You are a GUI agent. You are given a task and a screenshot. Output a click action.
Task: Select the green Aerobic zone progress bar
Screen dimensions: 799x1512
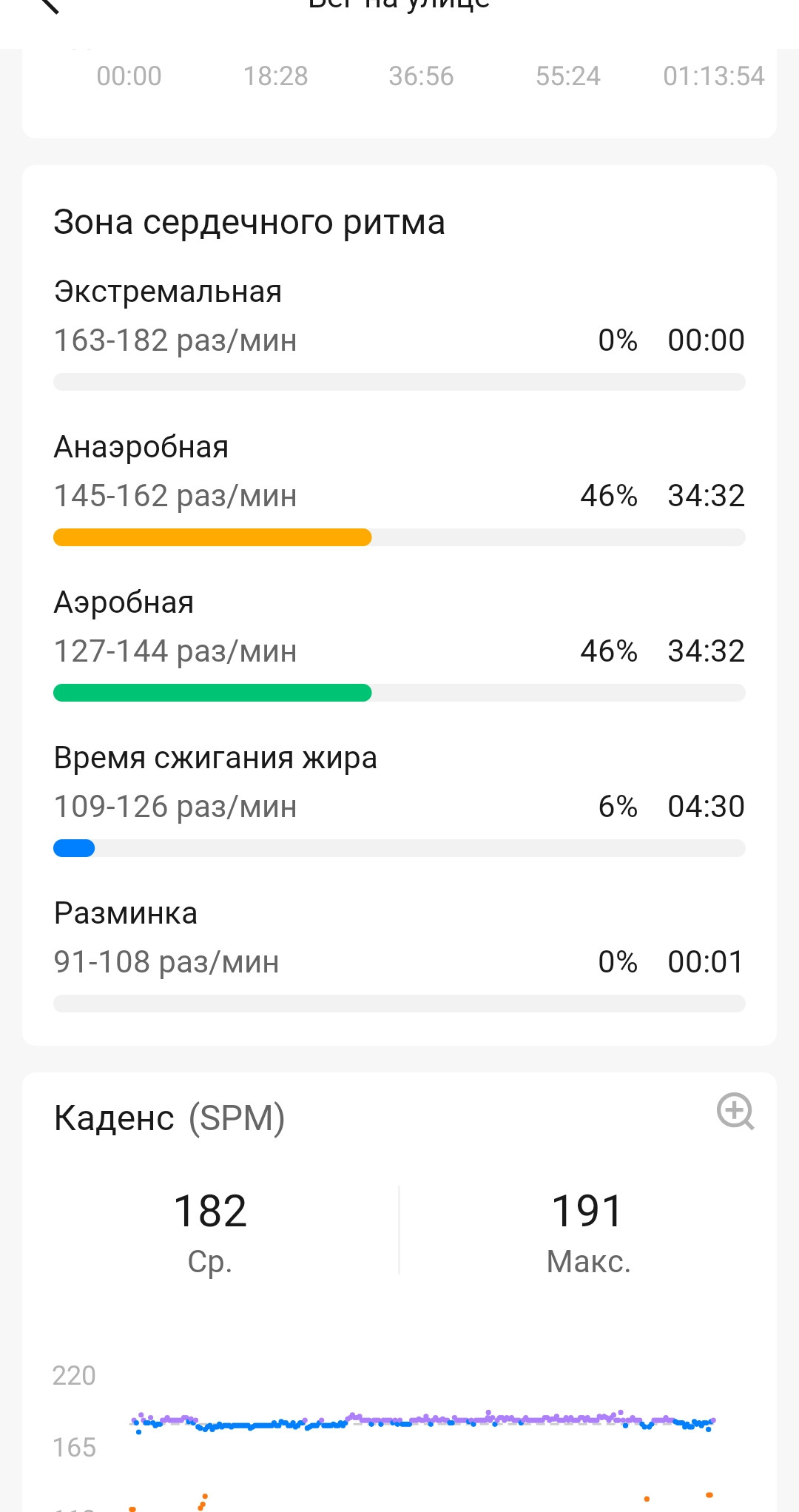coord(212,693)
